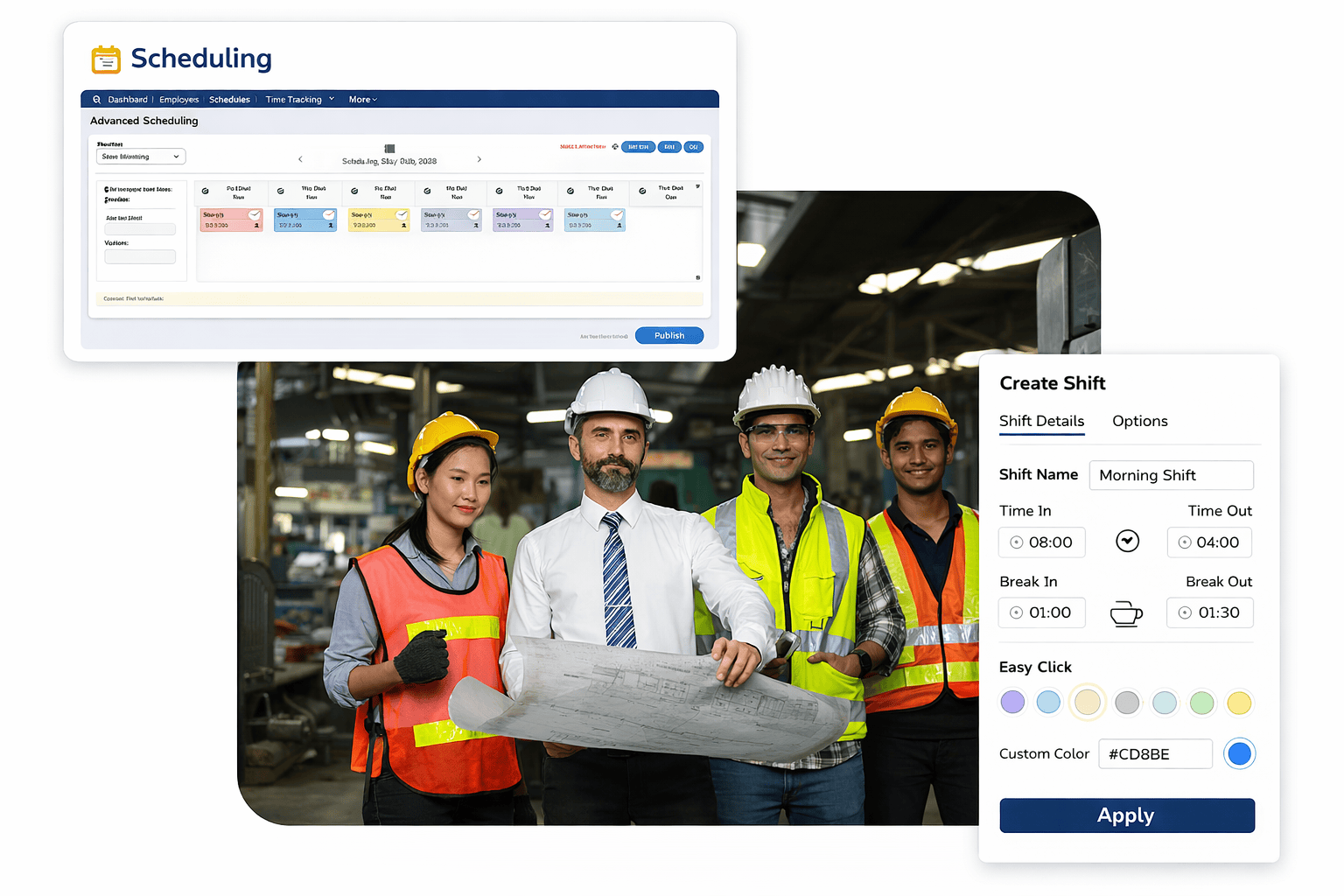Expand the Time Tracking dropdown arrow

click(x=332, y=99)
